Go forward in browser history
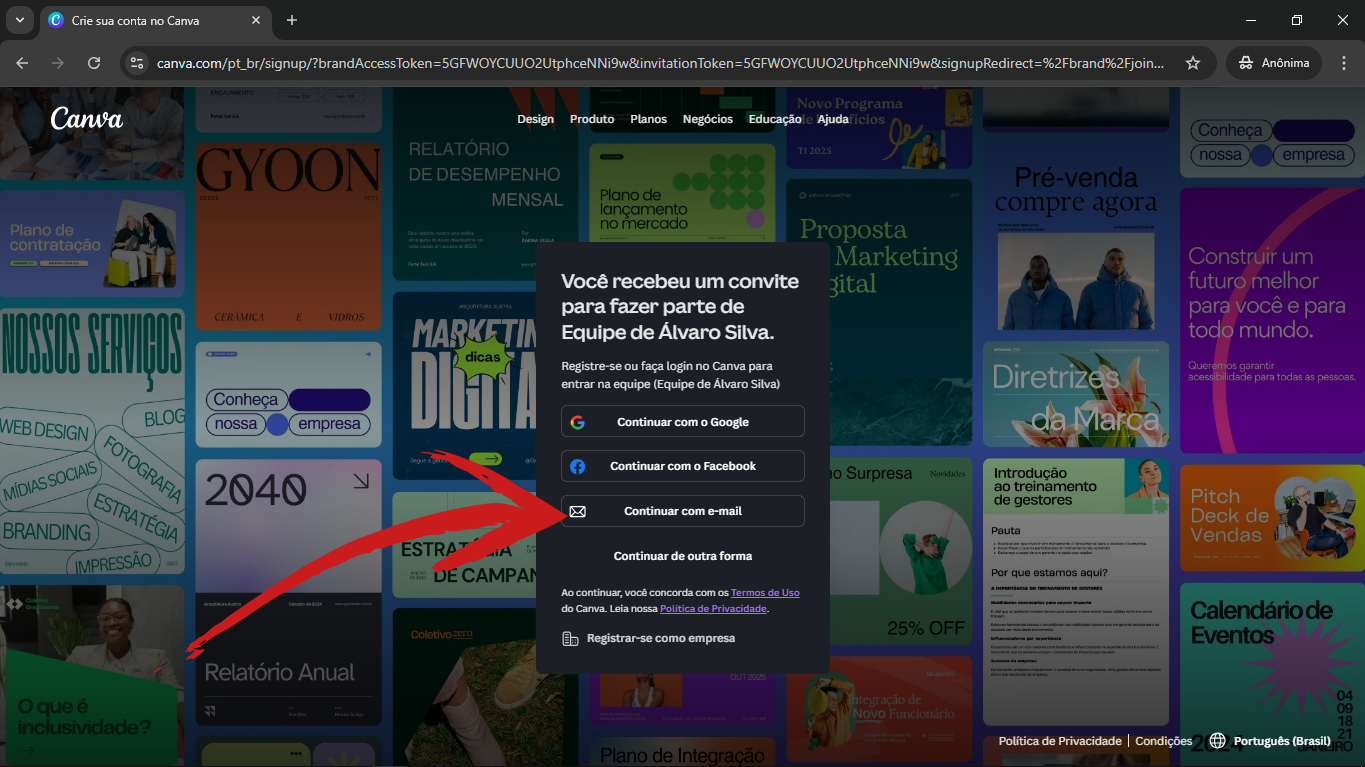The height and width of the screenshot is (767, 1365). [x=58, y=63]
